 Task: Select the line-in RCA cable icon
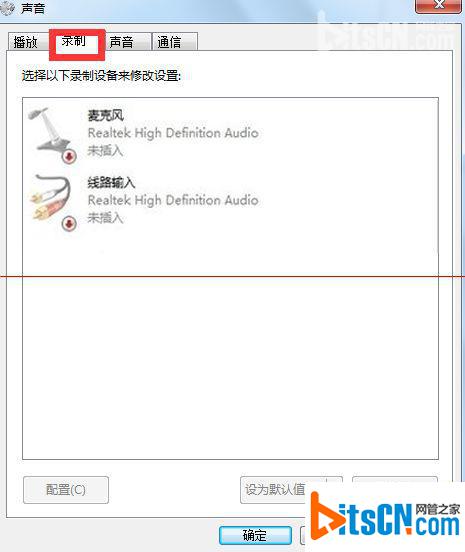tap(52, 202)
